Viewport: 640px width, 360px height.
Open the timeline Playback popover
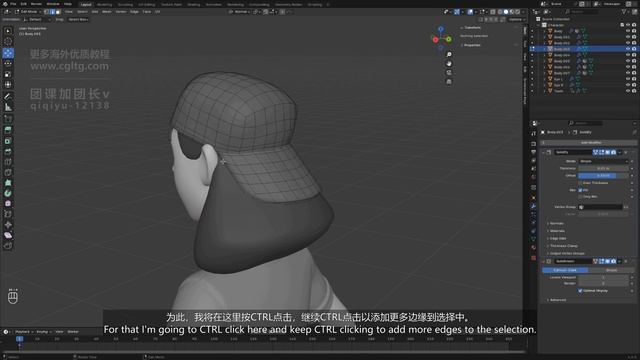24,332
